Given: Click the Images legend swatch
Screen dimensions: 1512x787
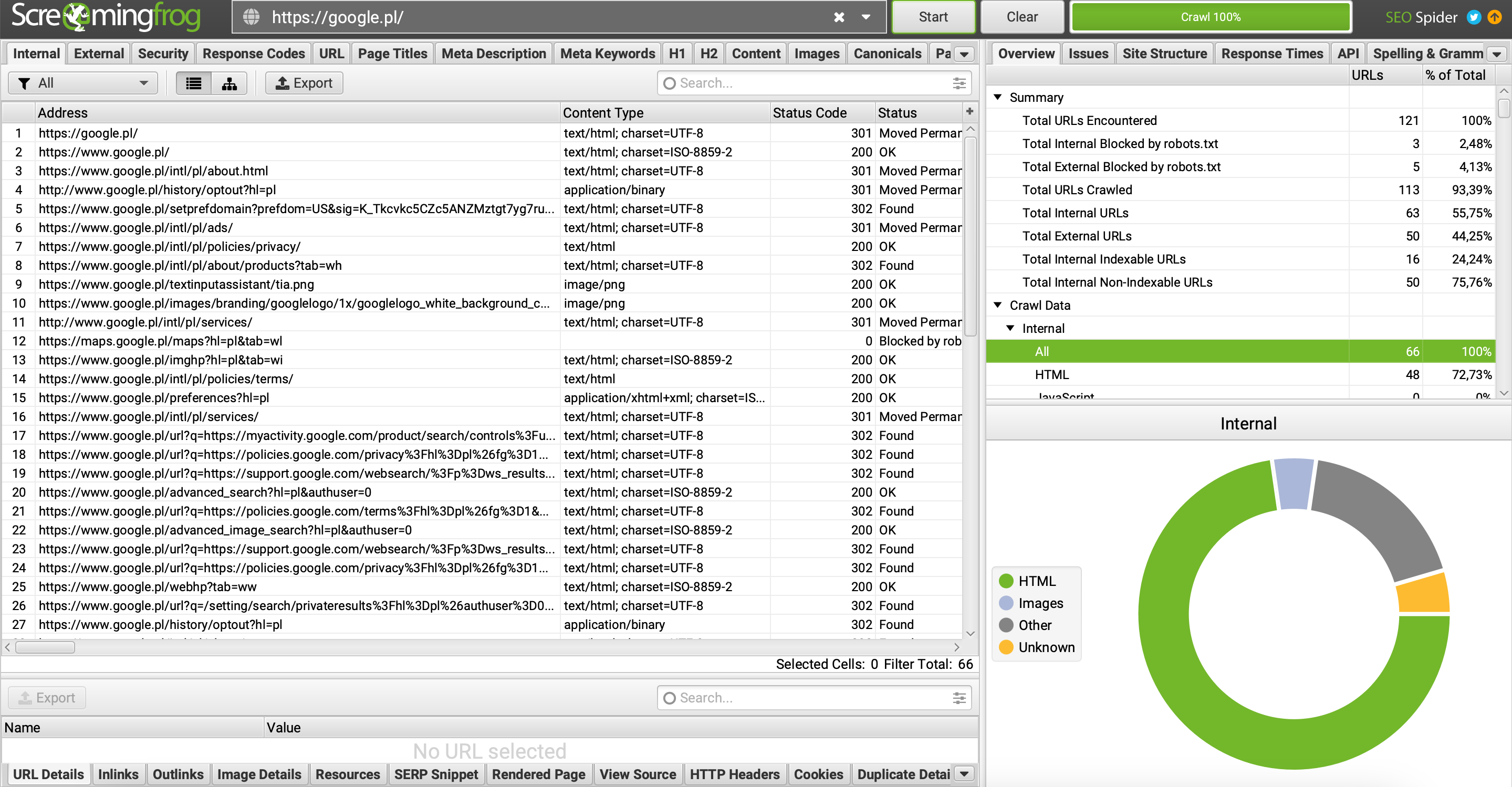Looking at the screenshot, I should (x=1006, y=603).
